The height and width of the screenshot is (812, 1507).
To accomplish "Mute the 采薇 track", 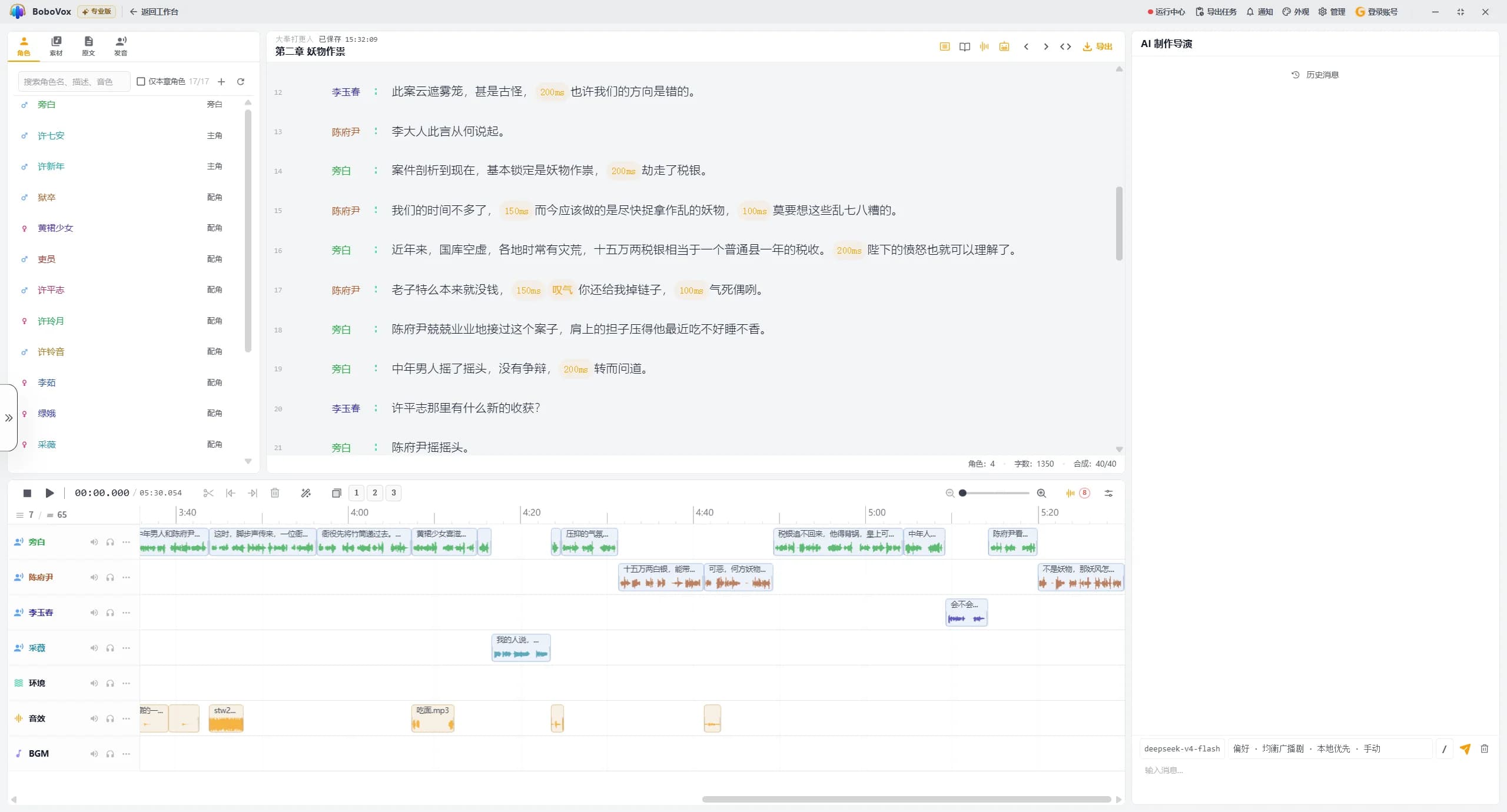I will coord(94,648).
